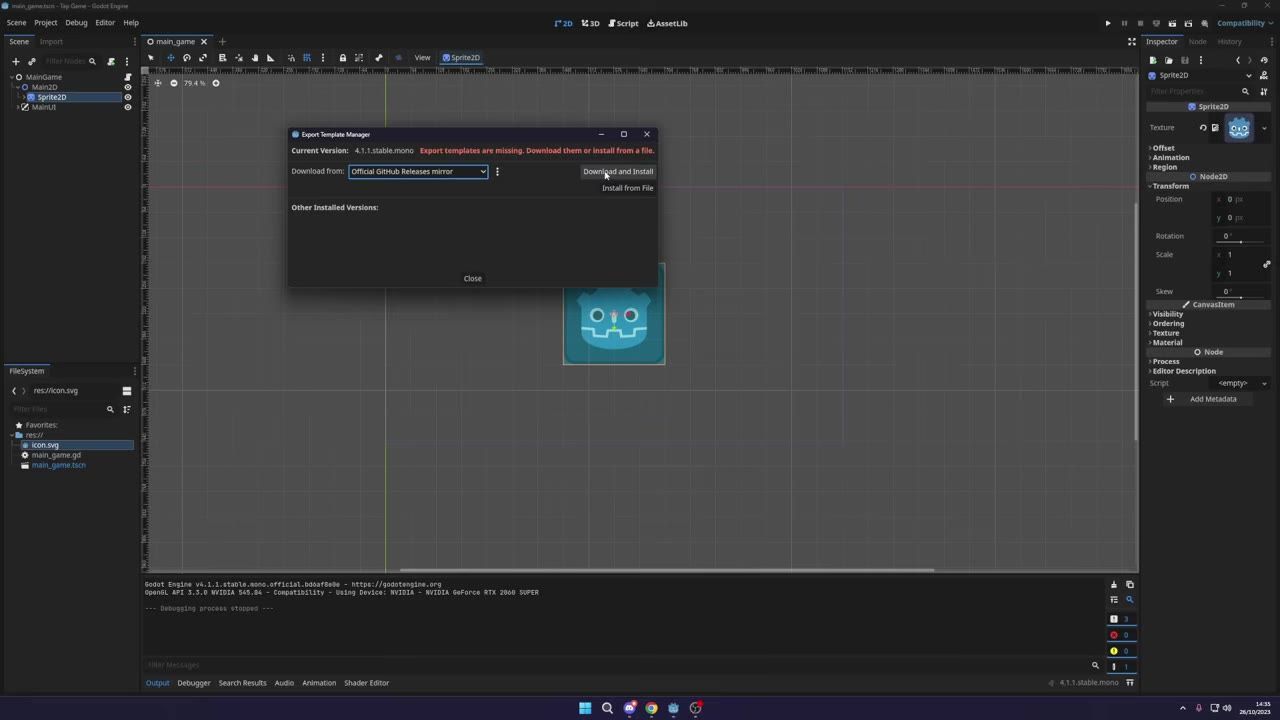
Task: Open the Texture dropdown arrow
Action: coord(1264,127)
